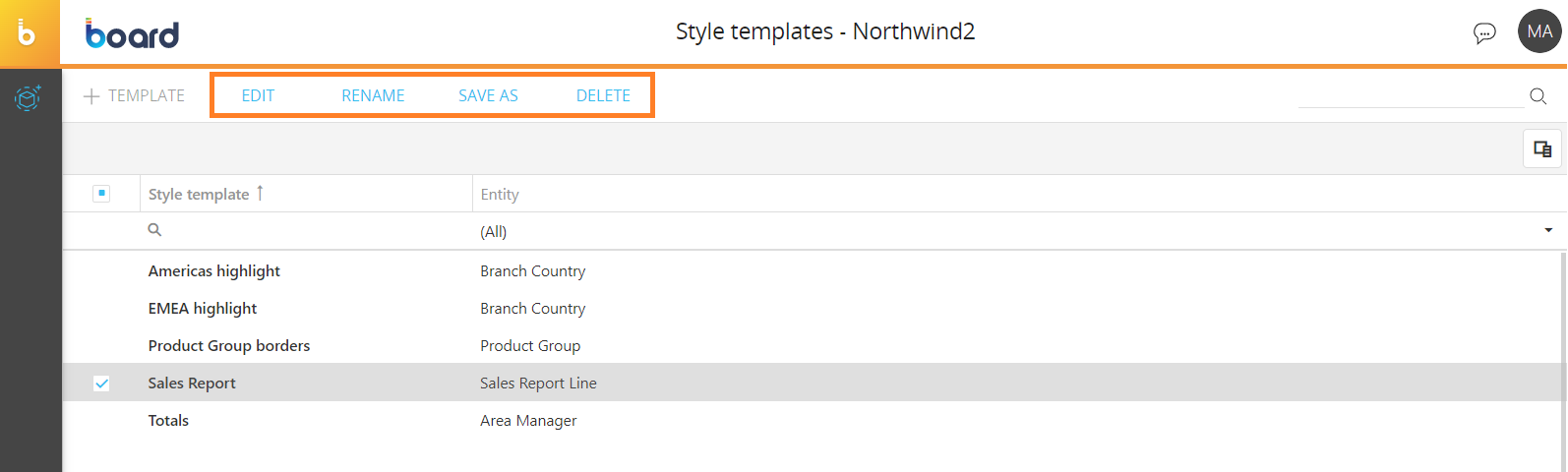Click the Entity column header
1568x472 pixels.
(500, 195)
